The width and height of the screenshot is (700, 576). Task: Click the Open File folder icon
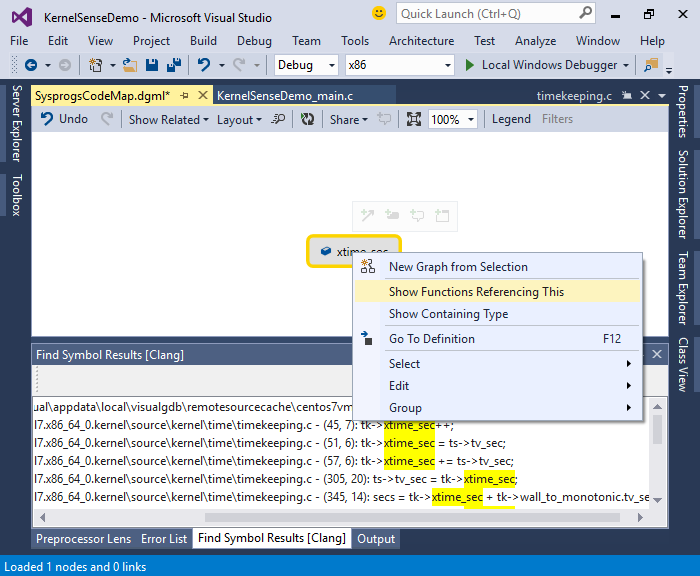(130, 65)
